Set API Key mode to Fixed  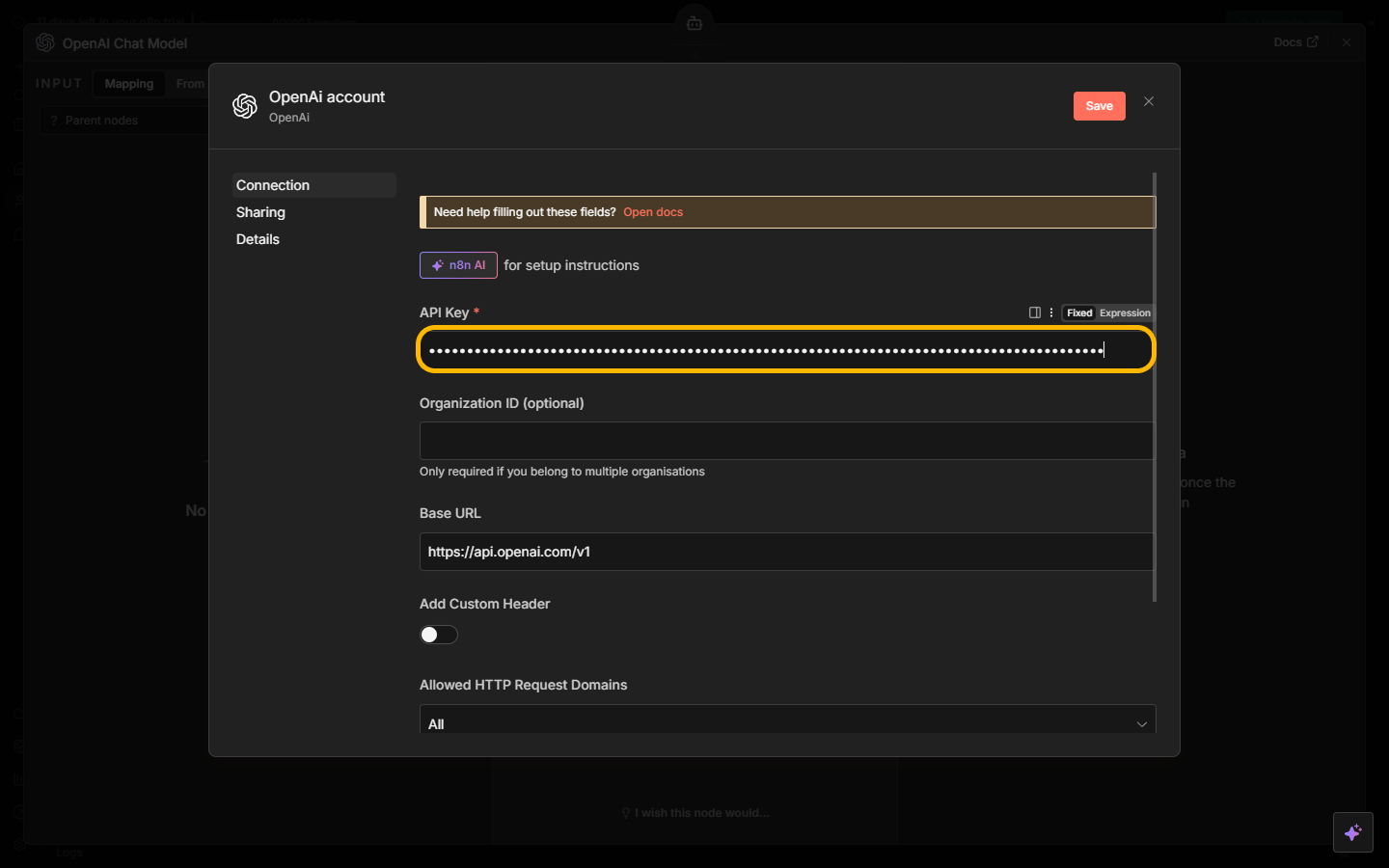1079,313
